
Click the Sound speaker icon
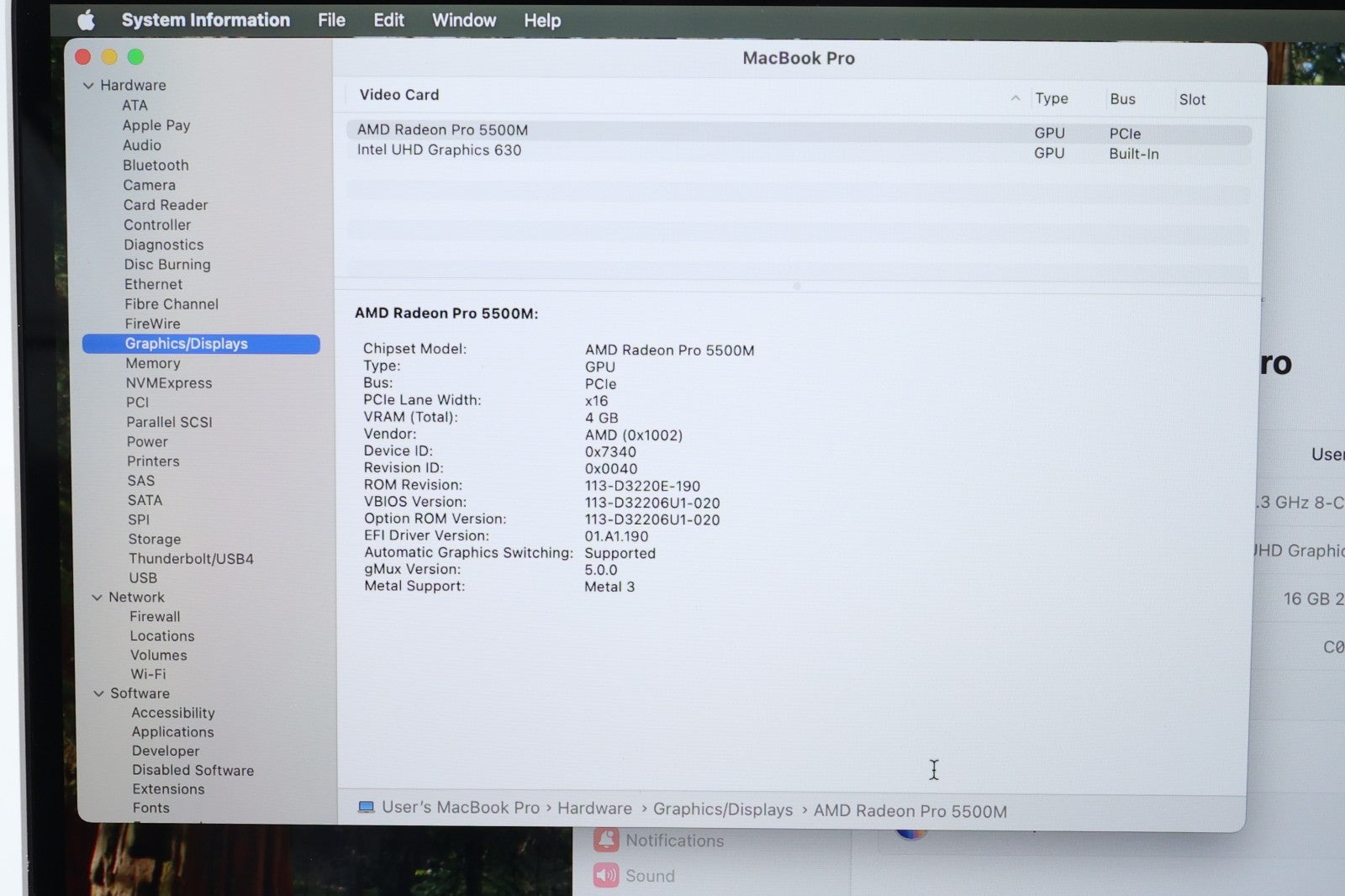pos(605,876)
